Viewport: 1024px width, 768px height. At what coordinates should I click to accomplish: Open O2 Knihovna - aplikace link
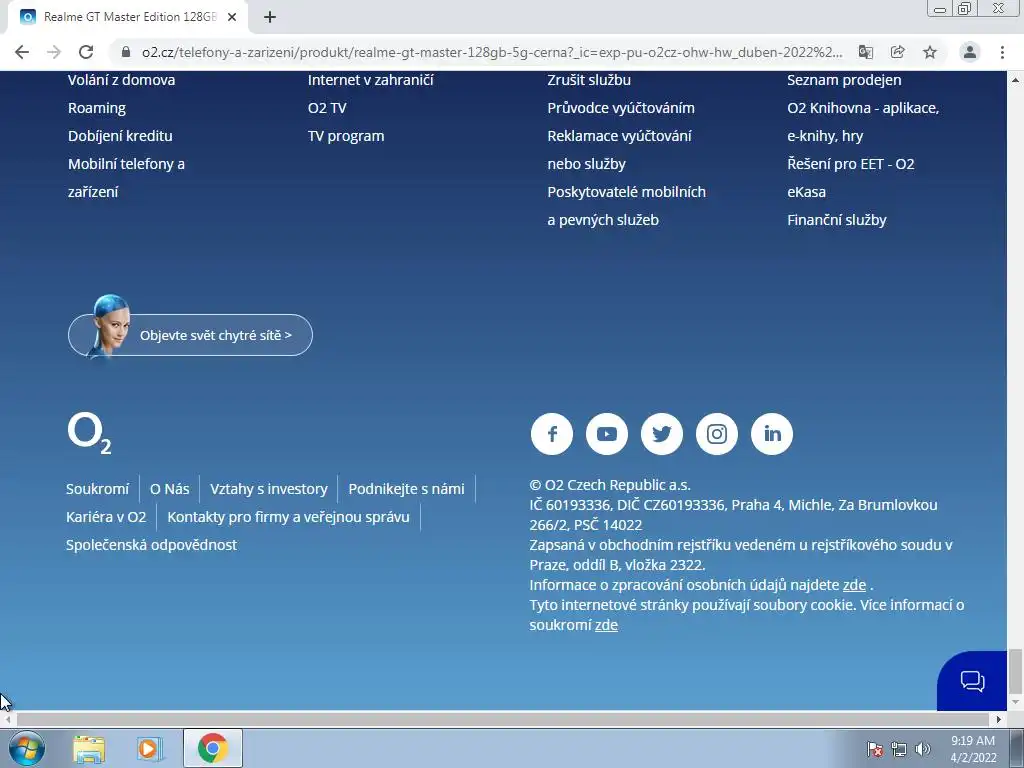(x=863, y=121)
